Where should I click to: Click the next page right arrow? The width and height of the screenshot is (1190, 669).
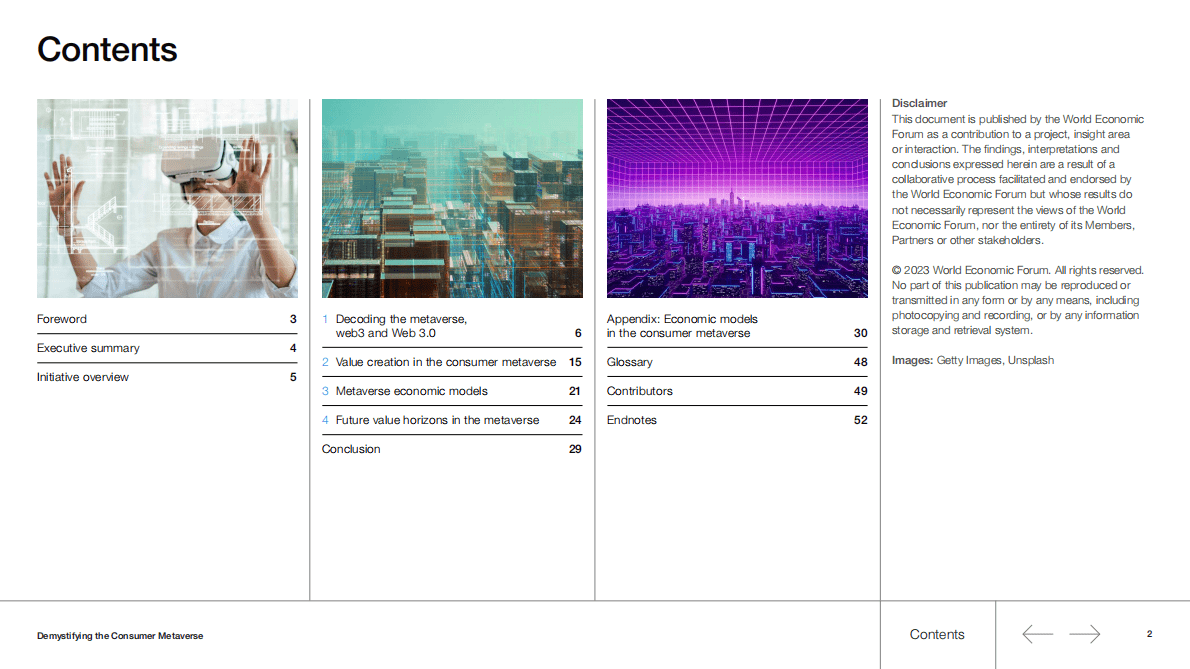tap(1084, 634)
